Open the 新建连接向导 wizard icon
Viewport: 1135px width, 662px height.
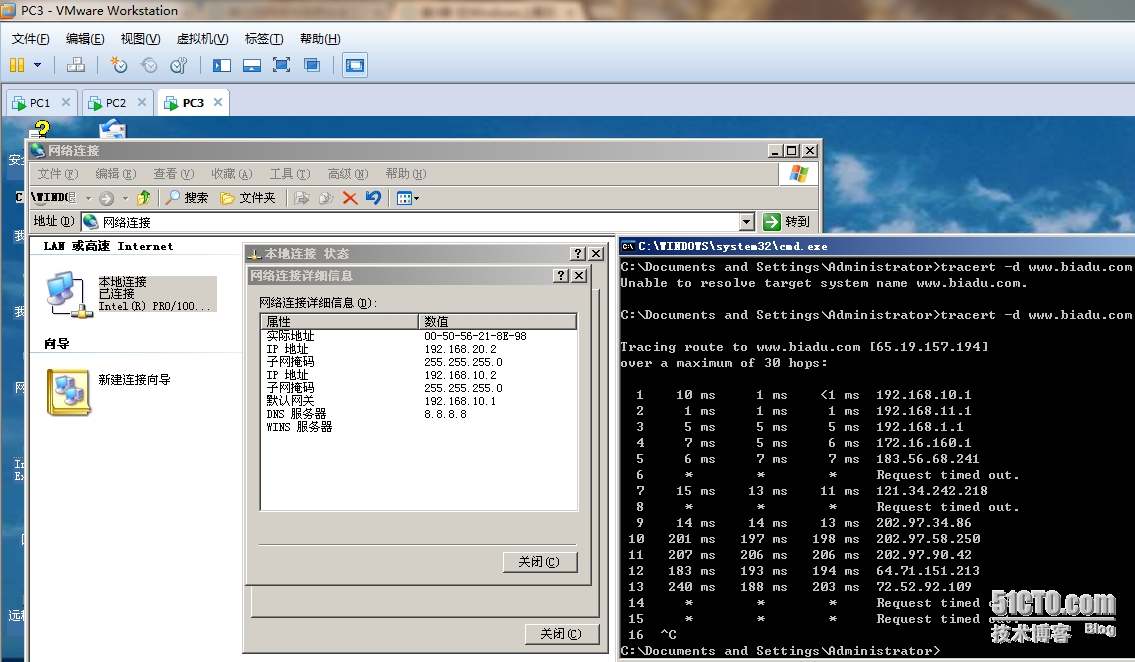click(x=69, y=391)
